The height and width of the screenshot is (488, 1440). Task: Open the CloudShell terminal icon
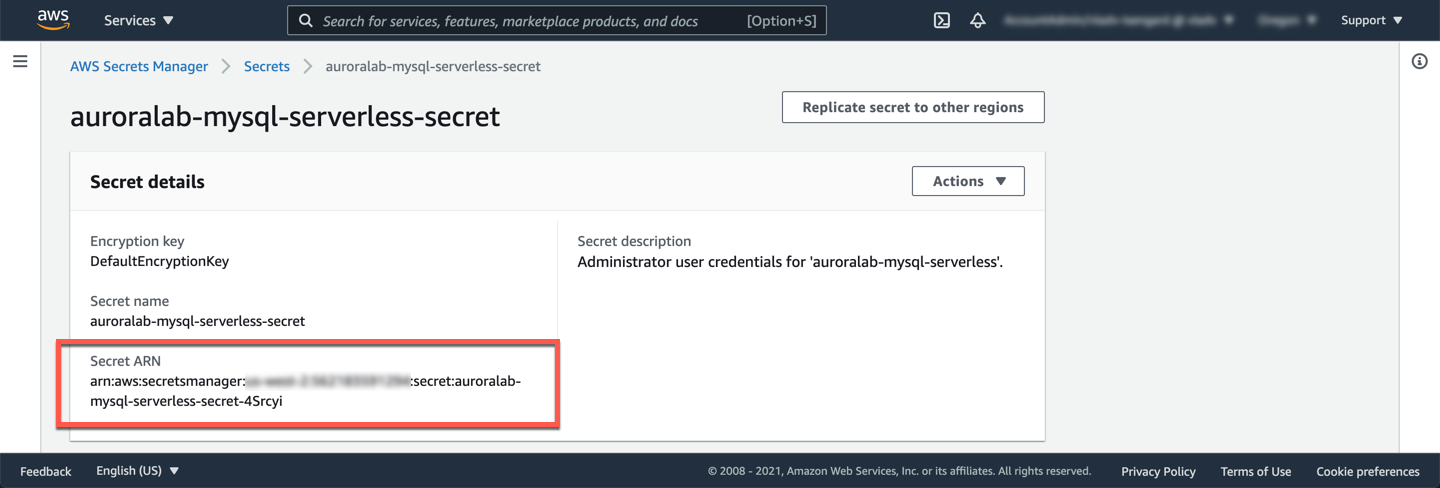click(x=941, y=20)
